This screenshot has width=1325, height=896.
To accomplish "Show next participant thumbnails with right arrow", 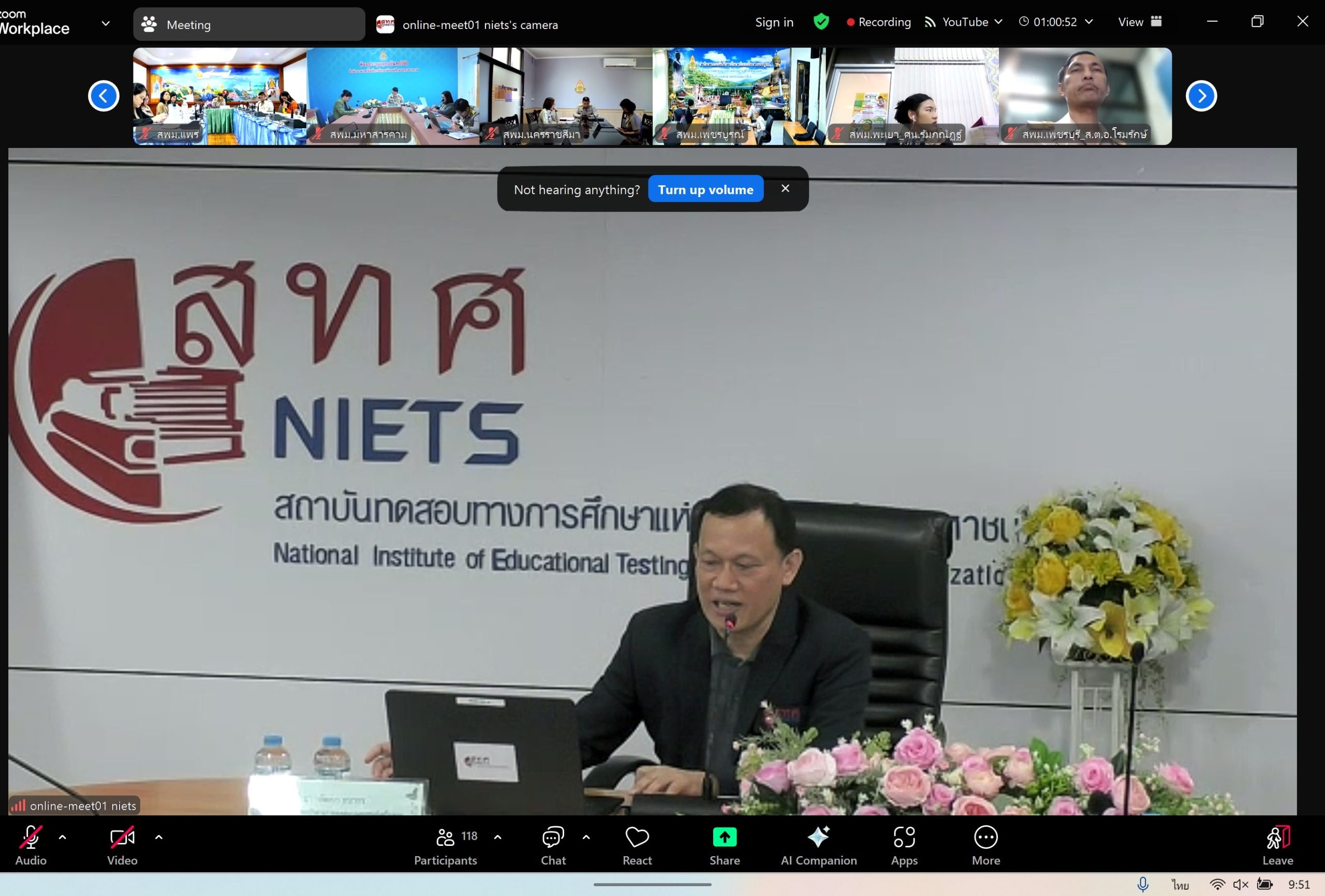I will 1201,96.
